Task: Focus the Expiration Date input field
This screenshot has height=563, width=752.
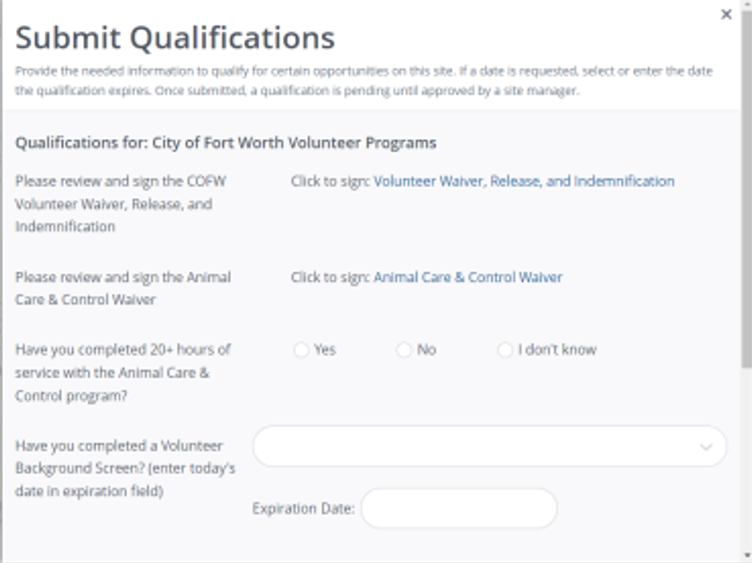Action: pyautogui.click(x=458, y=508)
